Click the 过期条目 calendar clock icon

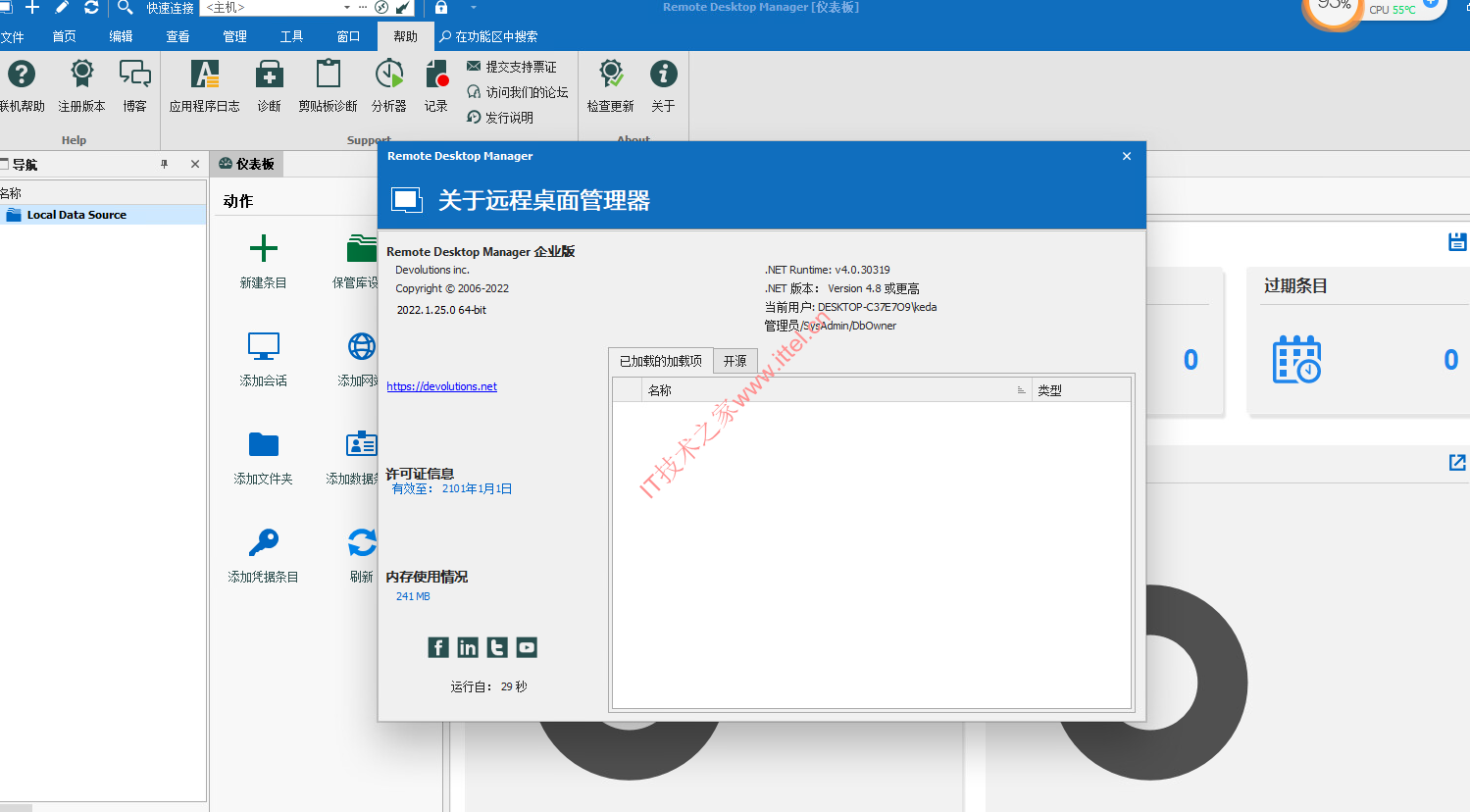click(x=1296, y=359)
